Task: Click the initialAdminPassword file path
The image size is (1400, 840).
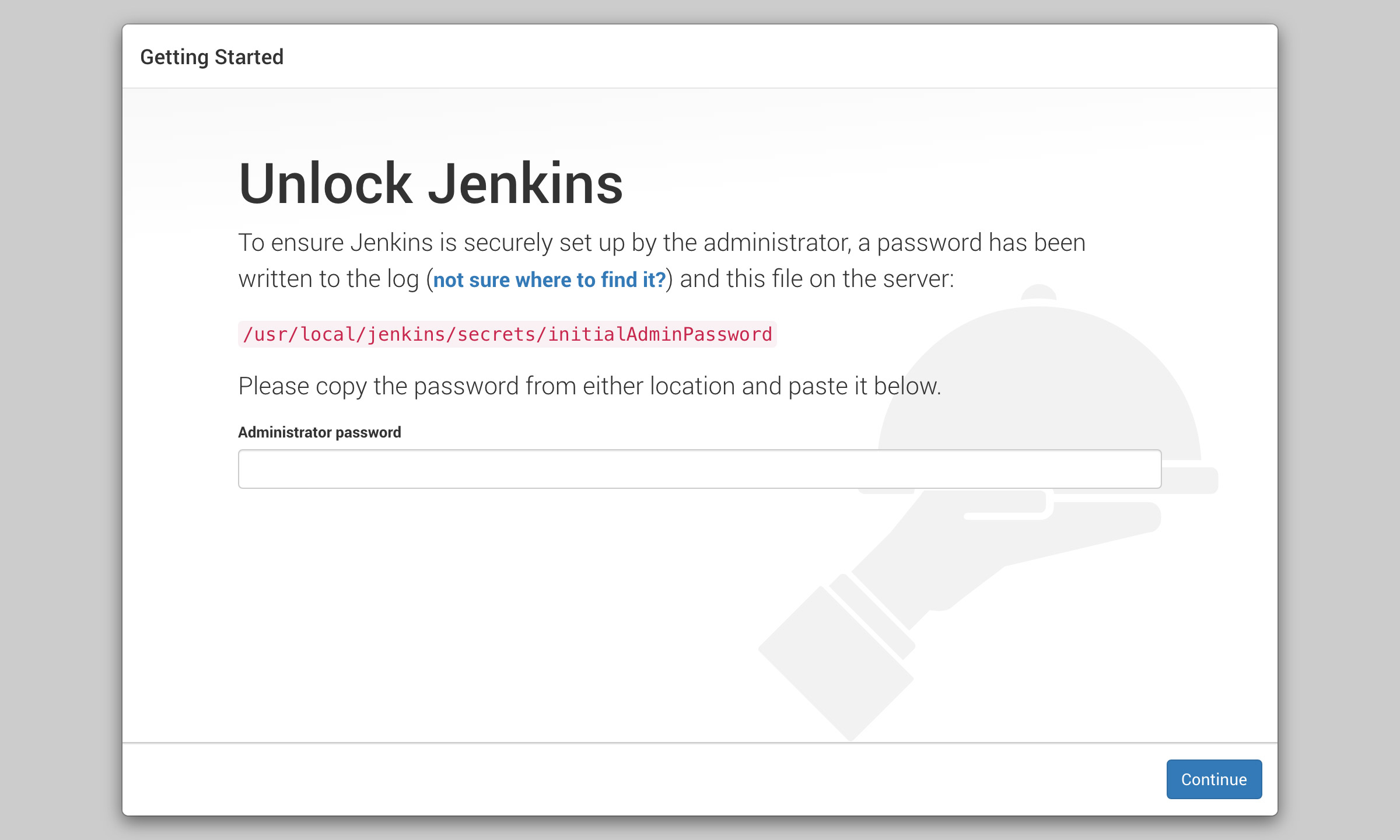Action: 507,334
